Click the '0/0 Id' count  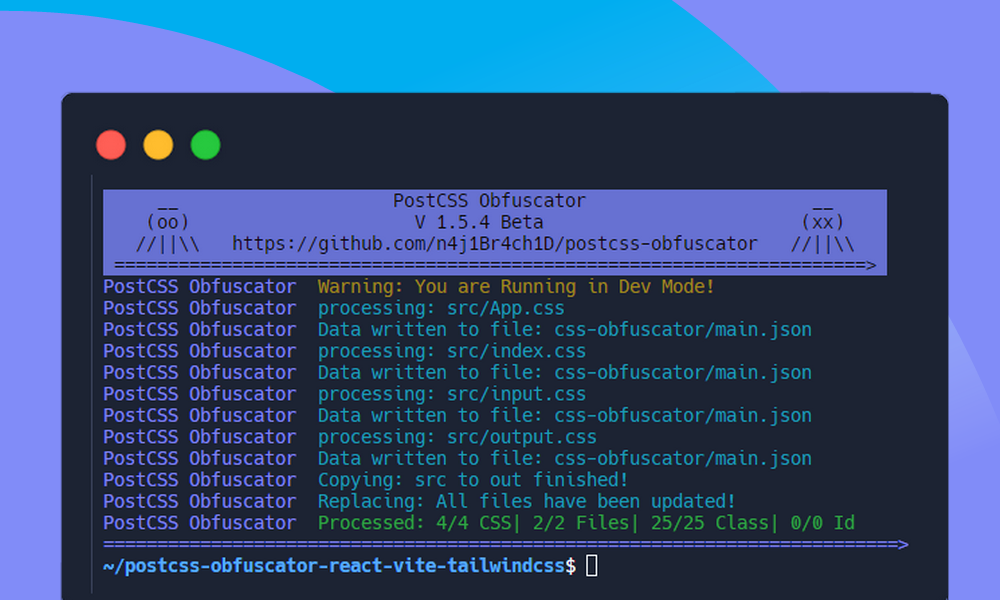coord(822,523)
